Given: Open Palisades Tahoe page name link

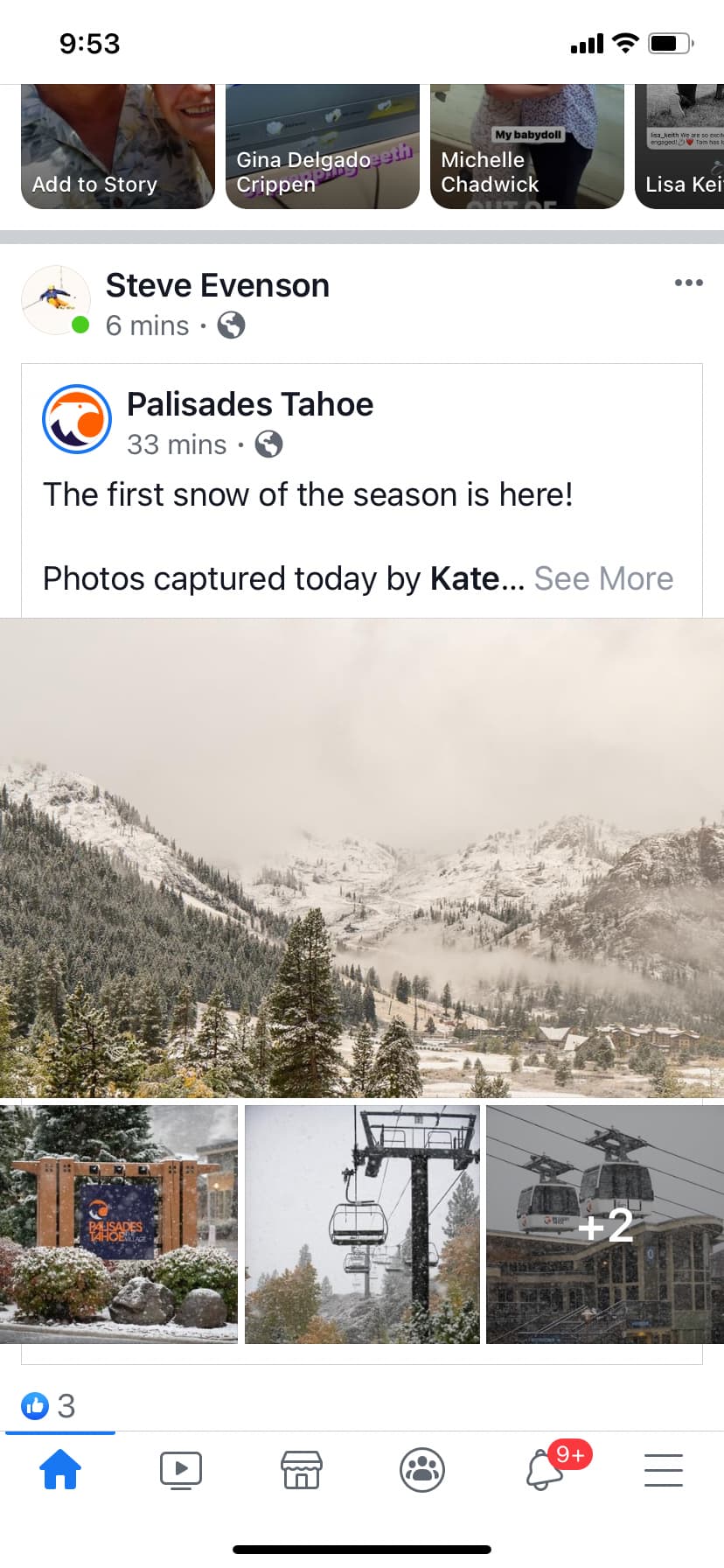Looking at the screenshot, I should tap(250, 404).
